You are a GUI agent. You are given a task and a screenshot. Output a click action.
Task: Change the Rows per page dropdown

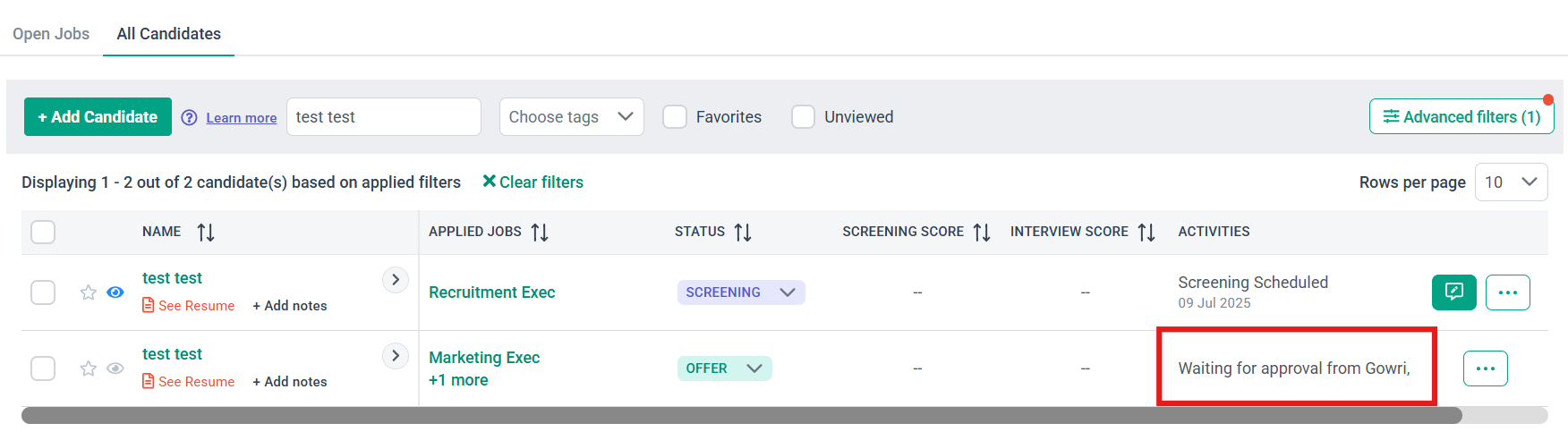[1511, 182]
